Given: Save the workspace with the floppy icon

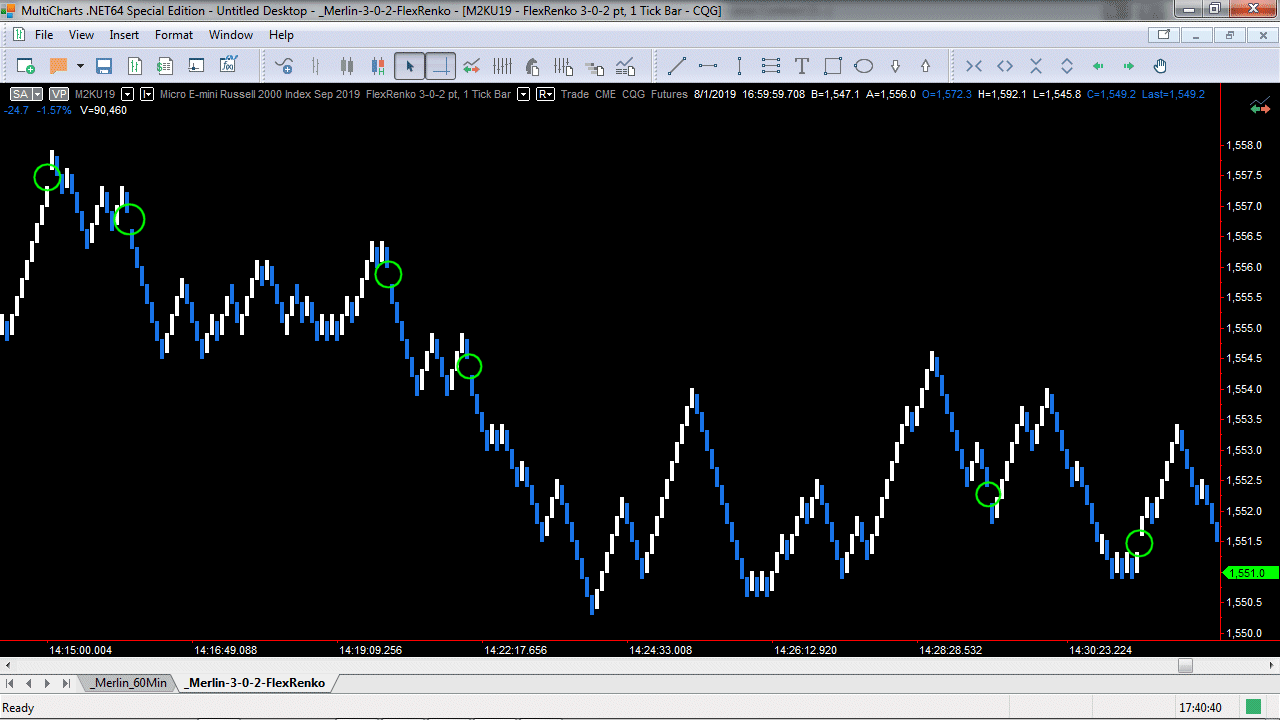Looking at the screenshot, I should [x=103, y=66].
